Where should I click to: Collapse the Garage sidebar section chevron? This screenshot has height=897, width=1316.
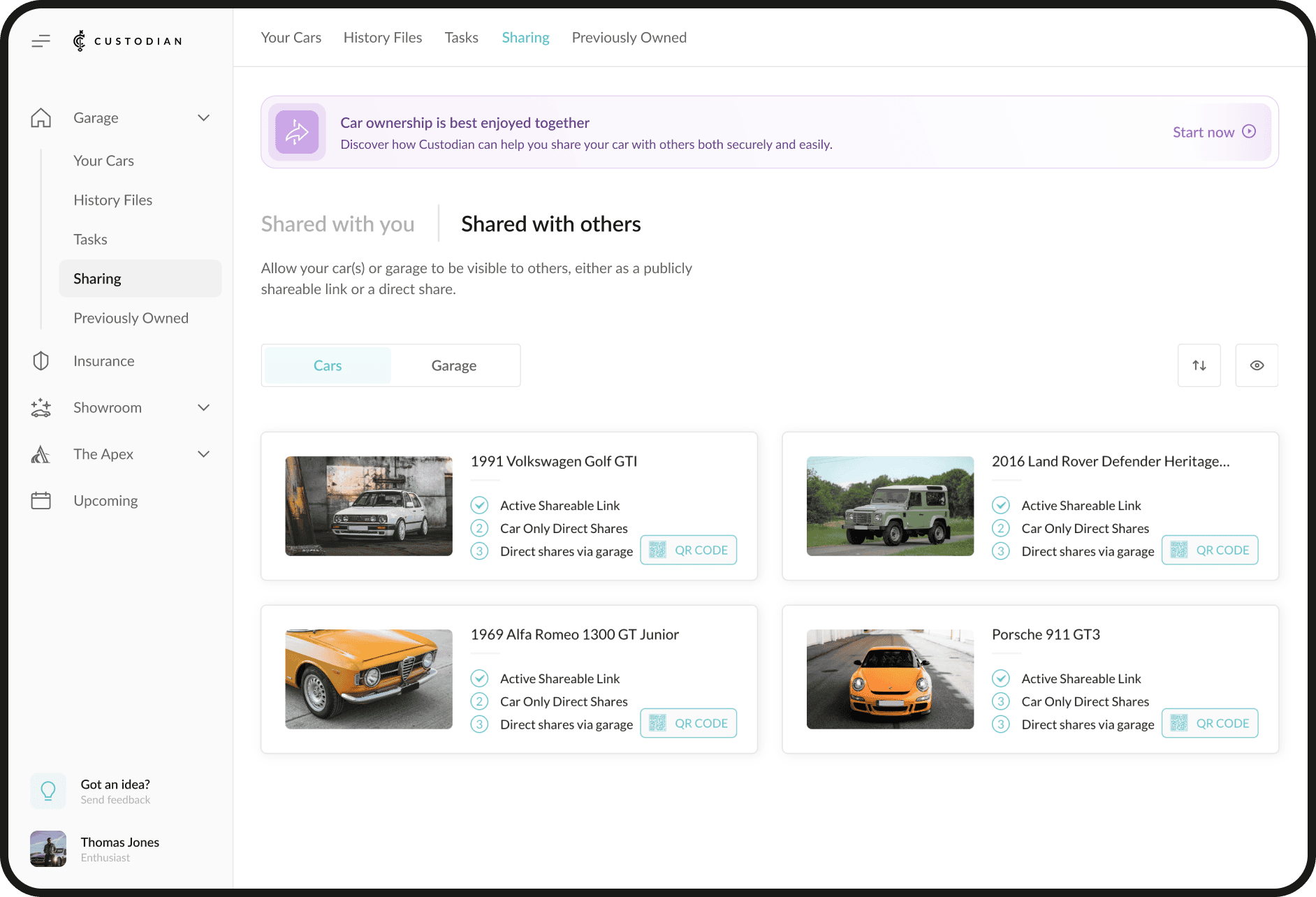click(x=204, y=118)
